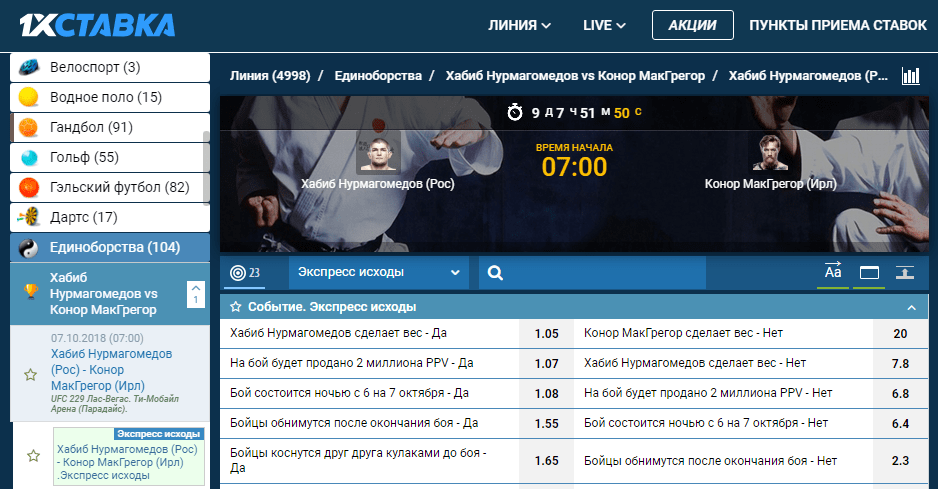The height and width of the screenshot is (489, 938).
Task: Click the Гольф ball icon
Action: [x=29, y=157]
